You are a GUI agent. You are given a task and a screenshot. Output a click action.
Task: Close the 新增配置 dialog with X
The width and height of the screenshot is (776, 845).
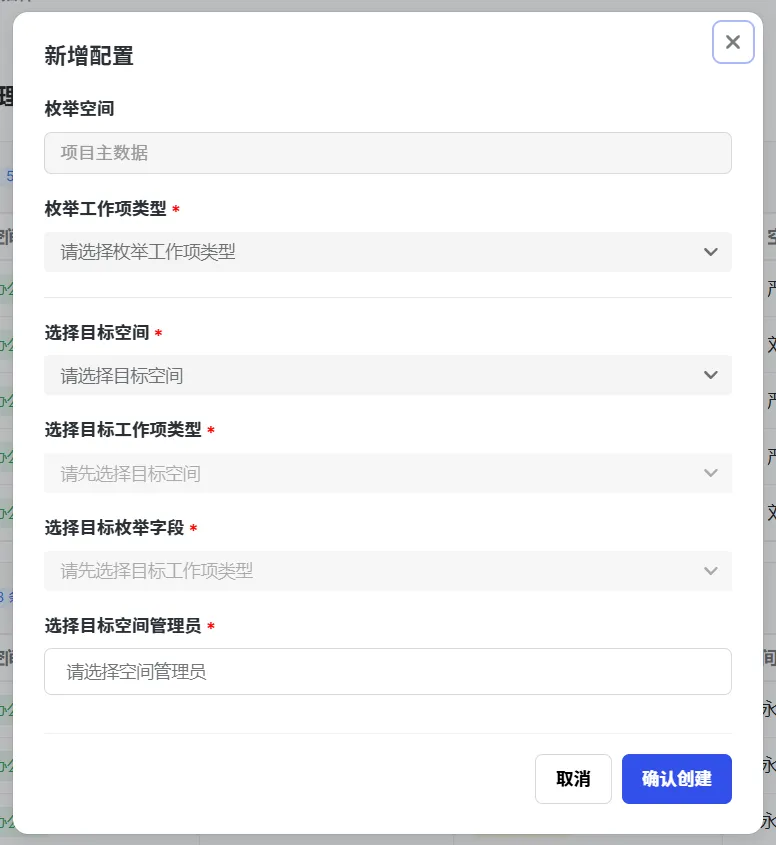pyautogui.click(x=733, y=42)
